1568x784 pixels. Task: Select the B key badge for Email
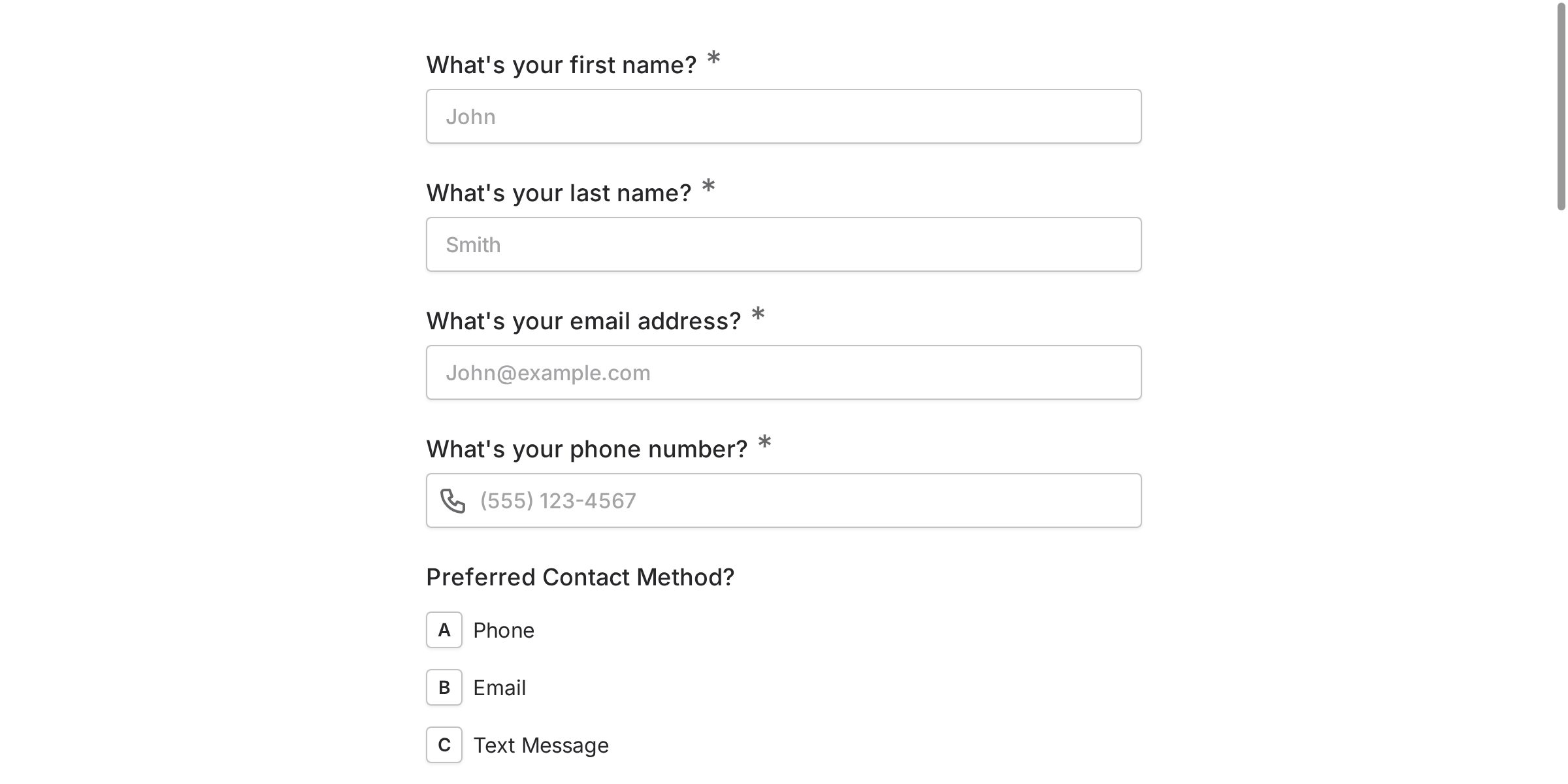[x=444, y=687]
